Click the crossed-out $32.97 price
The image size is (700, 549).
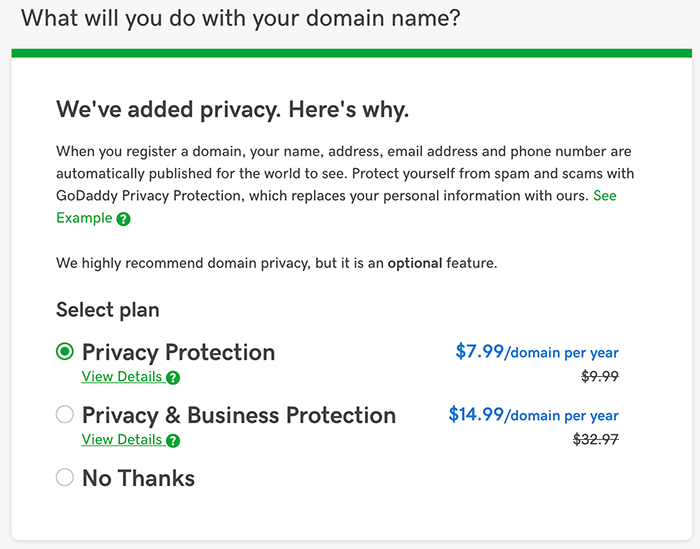pos(596,439)
